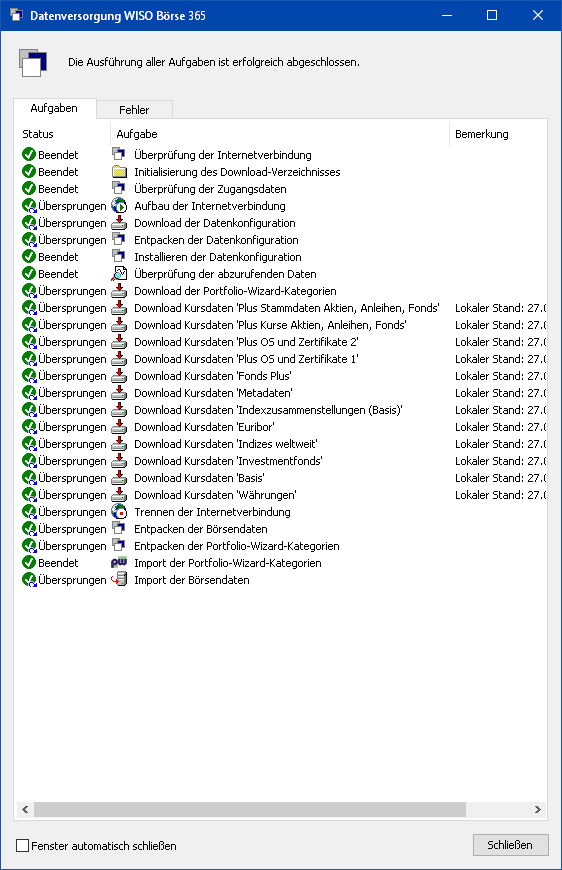Screen dimensions: 562x870
Task: Click the Aufgabe column header
Action: [280, 134]
